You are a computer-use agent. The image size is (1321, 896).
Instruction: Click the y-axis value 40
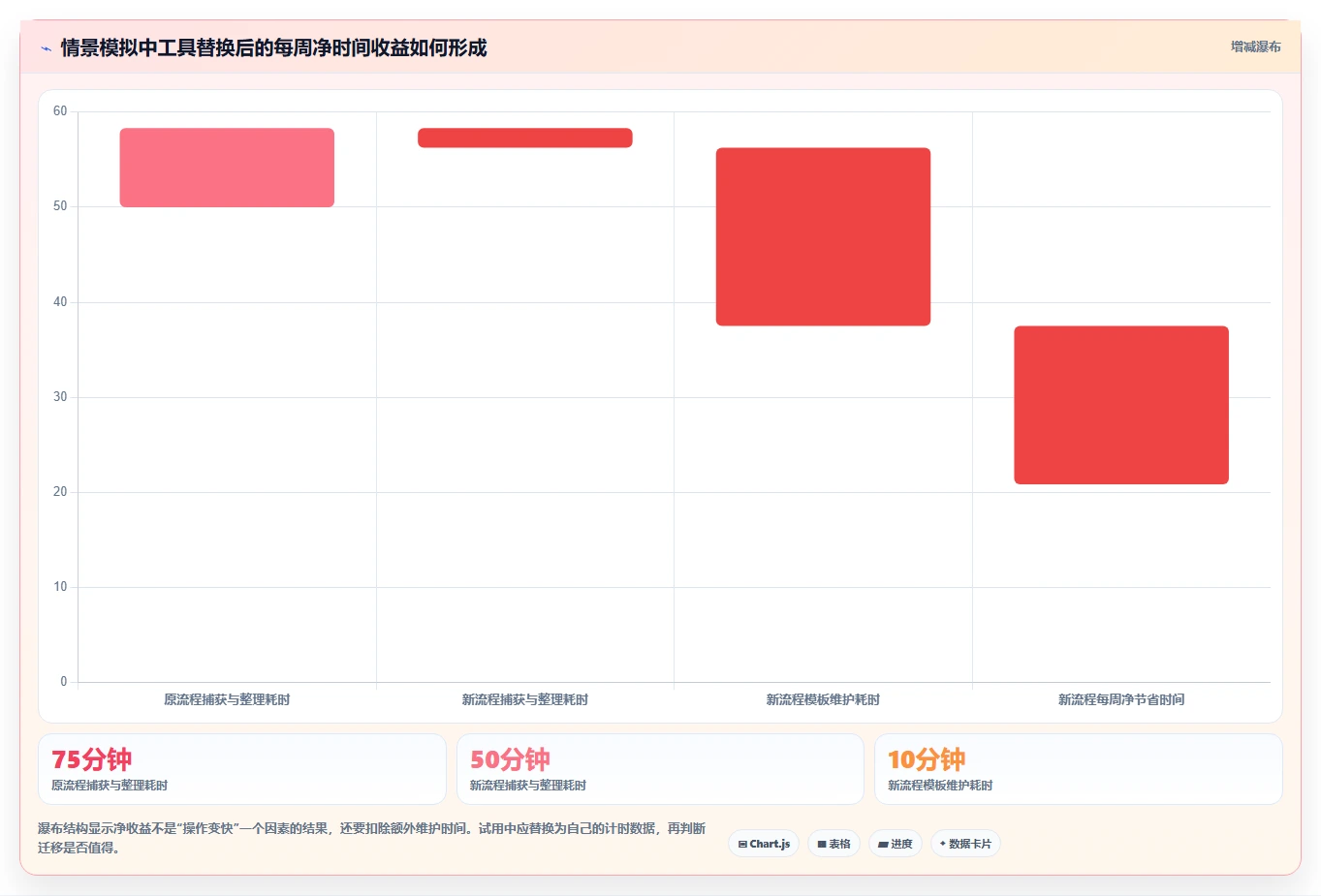pyautogui.click(x=60, y=302)
